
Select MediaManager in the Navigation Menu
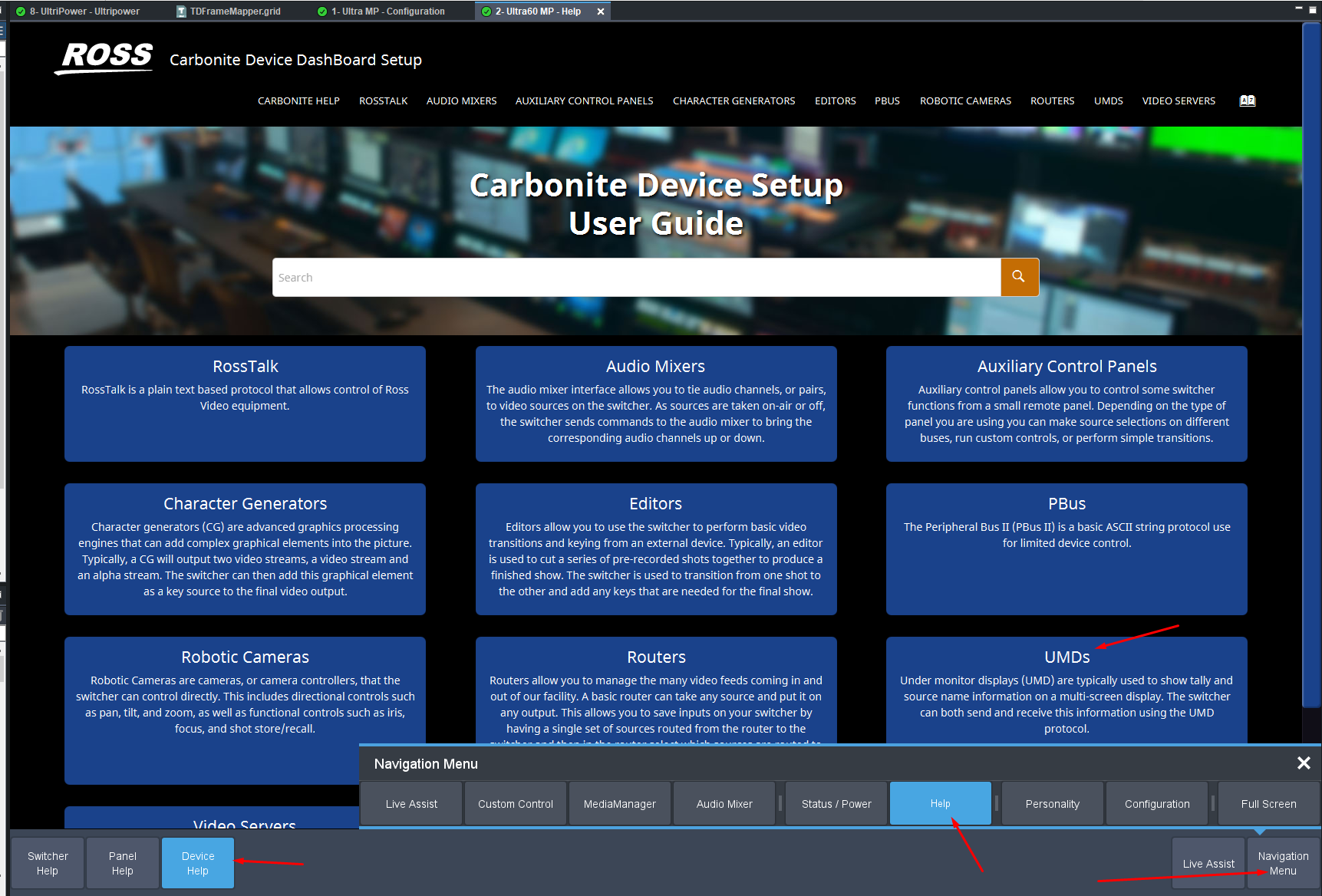tap(620, 803)
